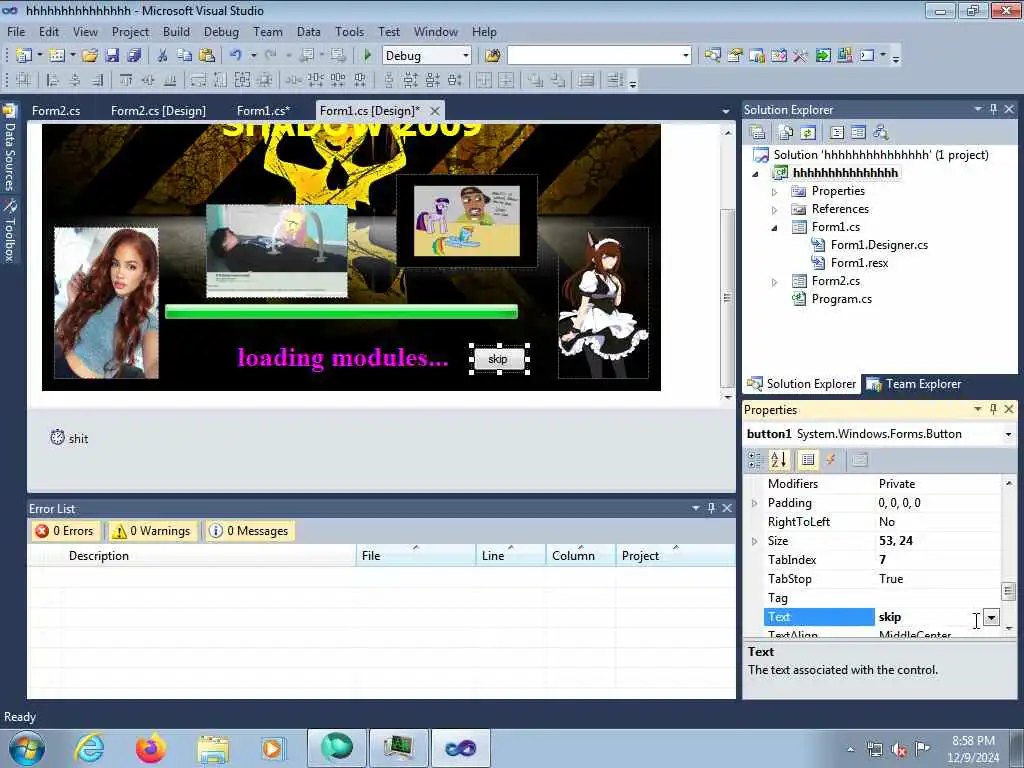
Task: Open the Build menu
Action: (176, 31)
